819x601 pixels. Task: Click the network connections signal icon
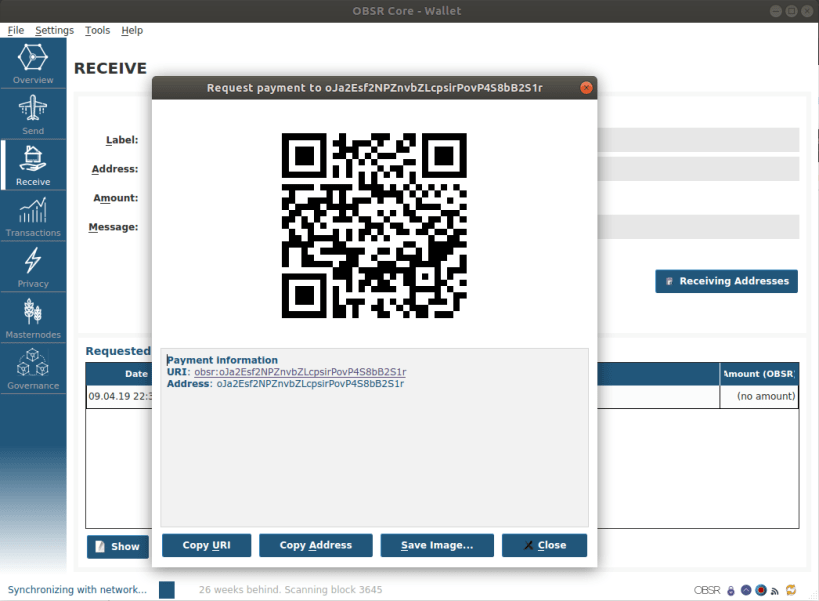pos(775,591)
